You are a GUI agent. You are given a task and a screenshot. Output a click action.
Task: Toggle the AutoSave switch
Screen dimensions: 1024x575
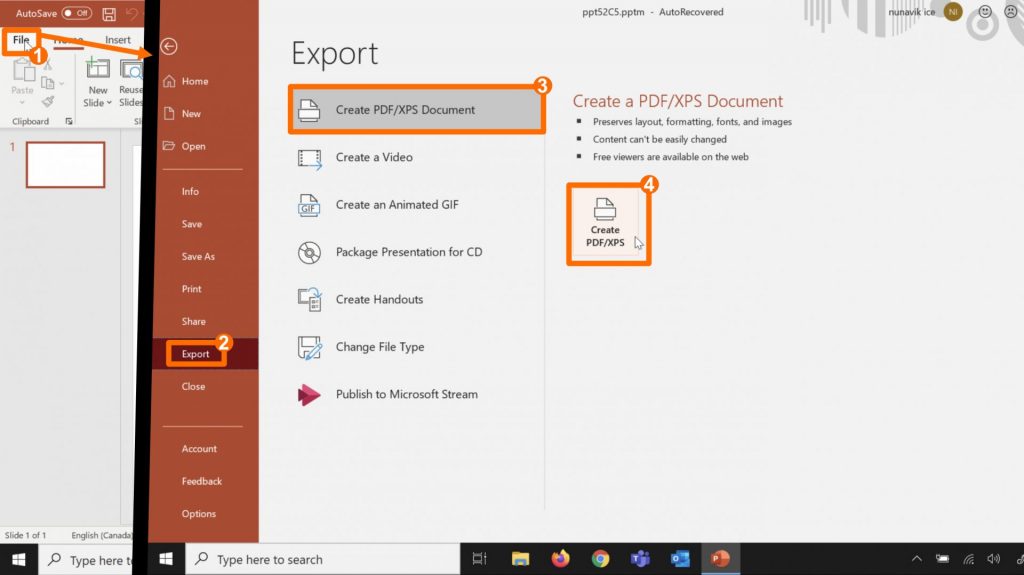(x=77, y=13)
